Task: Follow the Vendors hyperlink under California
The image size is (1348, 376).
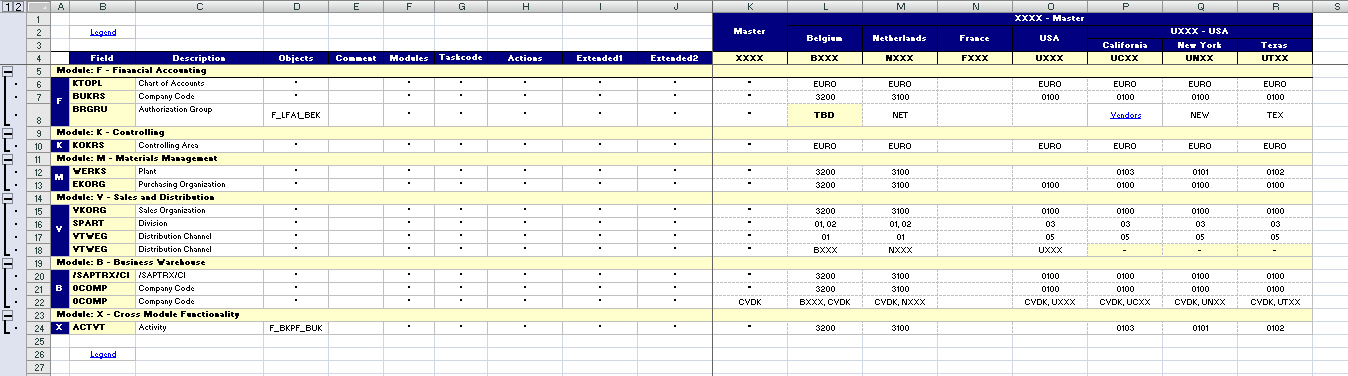Action: [x=1125, y=115]
